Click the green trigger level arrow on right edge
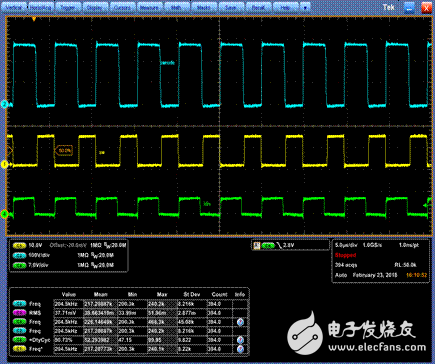This screenshot has width=435, height=364. point(425,205)
